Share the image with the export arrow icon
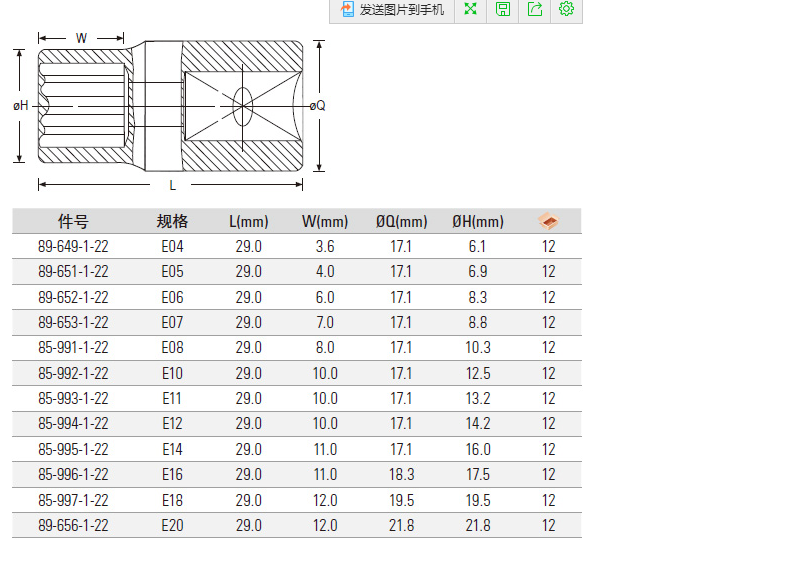Screen dimensions: 794x562 [535, 9]
